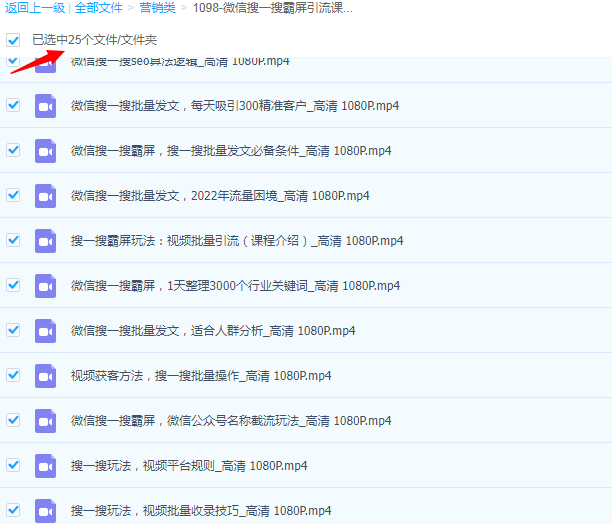
Task: Click video icon of 视频获客方法 file
Action: click(x=45, y=376)
